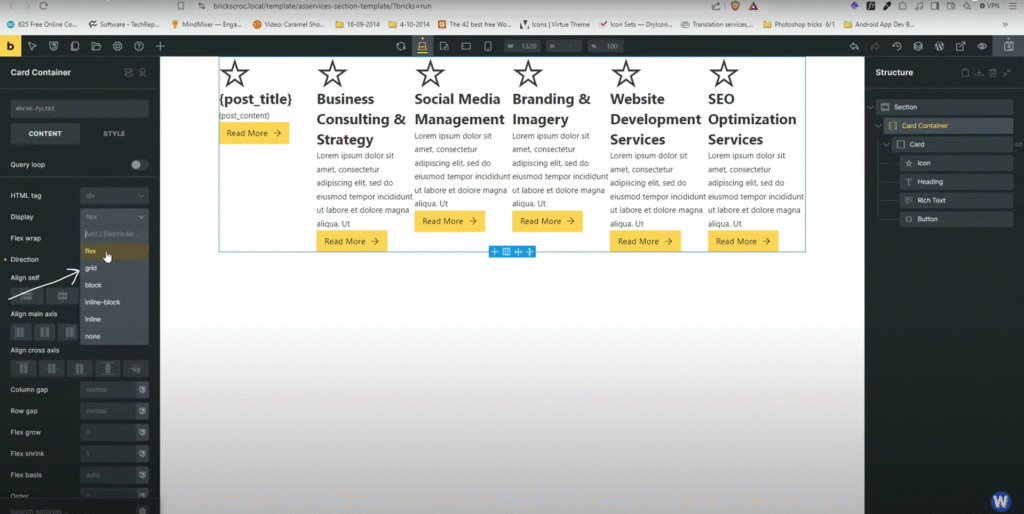Toggle the Query loop switch

pos(139,165)
